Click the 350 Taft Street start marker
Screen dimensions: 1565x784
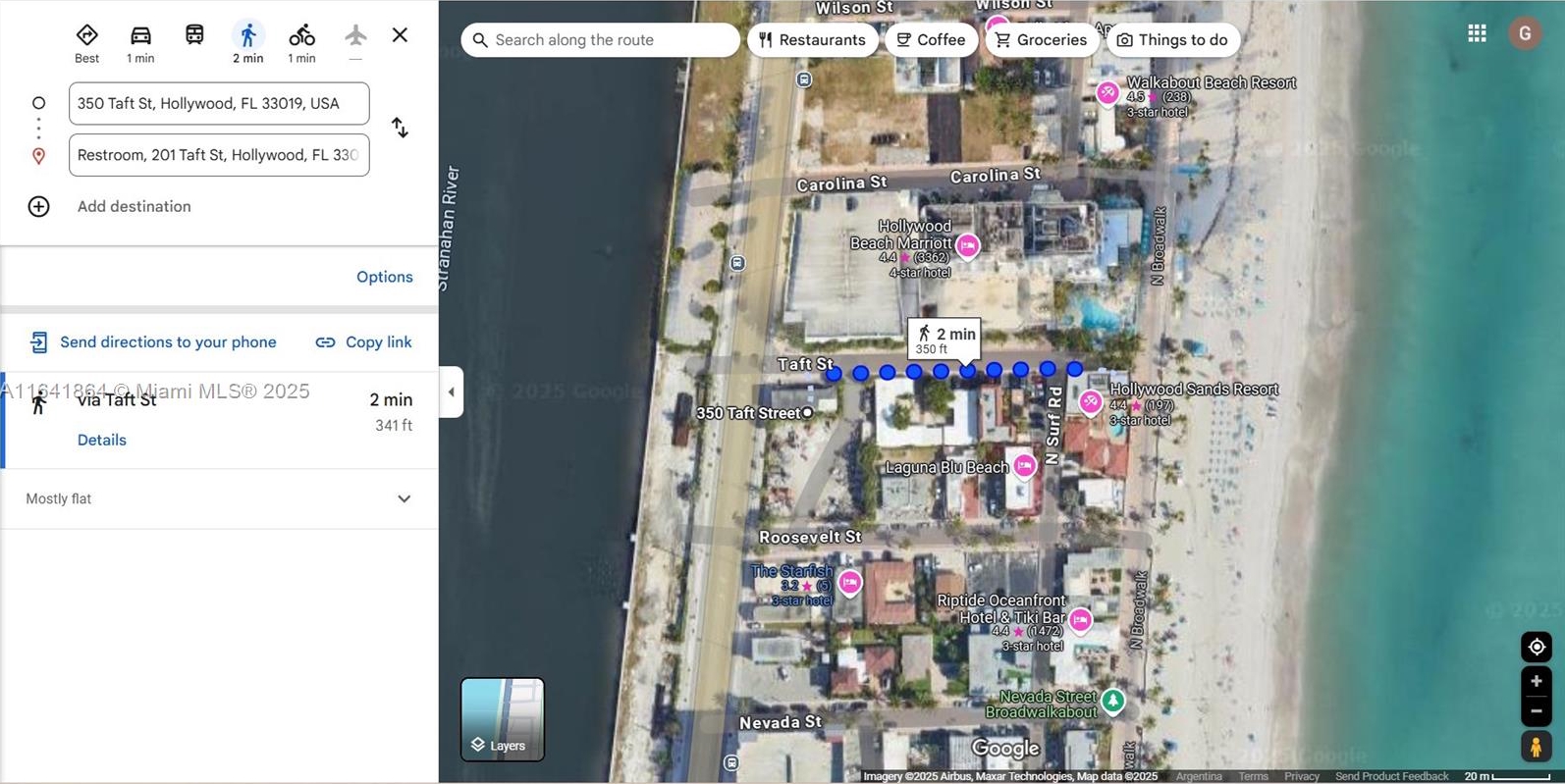pyautogui.click(x=808, y=413)
